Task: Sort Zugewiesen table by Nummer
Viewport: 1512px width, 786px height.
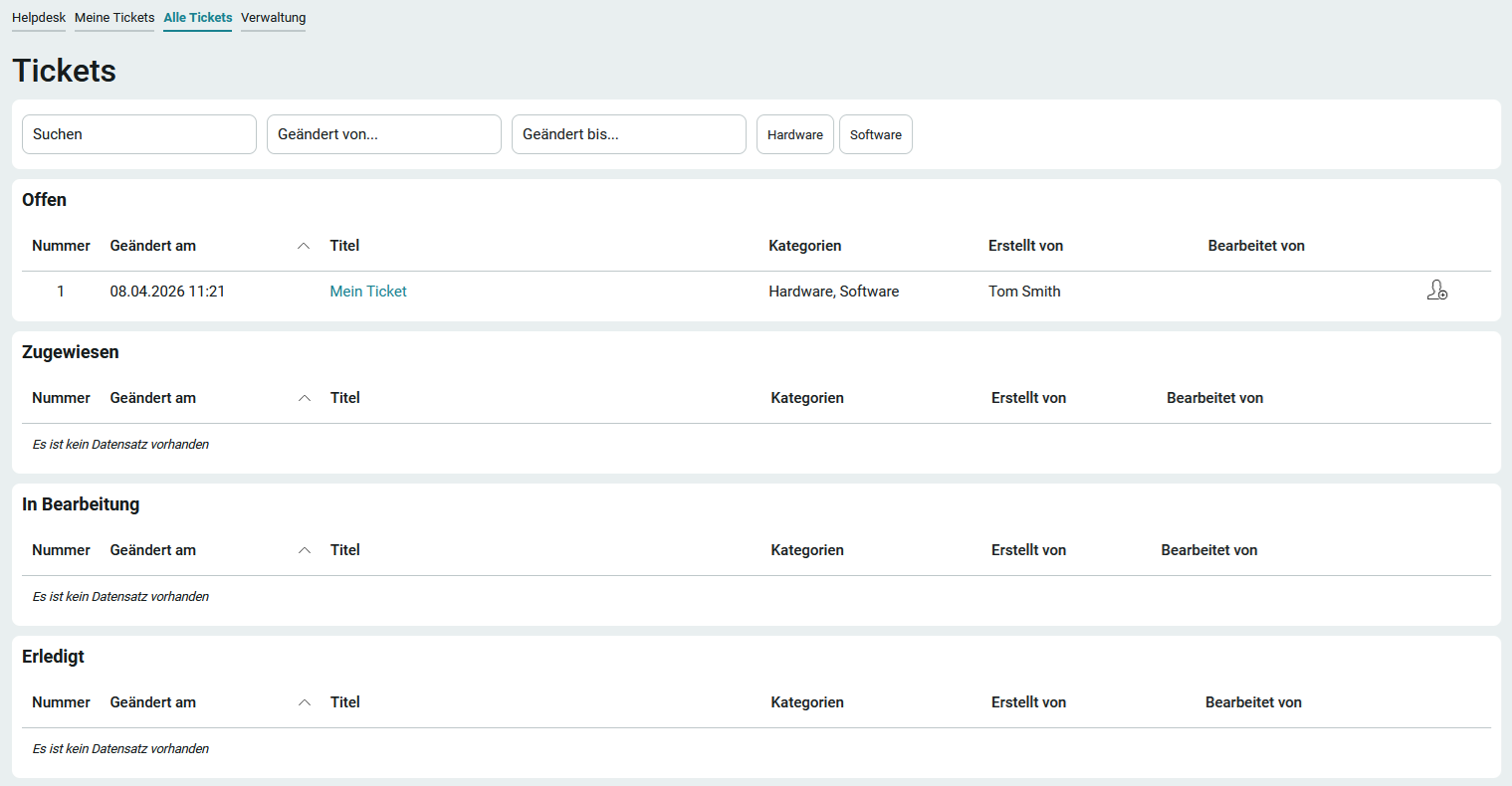Action: pyautogui.click(x=61, y=398)
